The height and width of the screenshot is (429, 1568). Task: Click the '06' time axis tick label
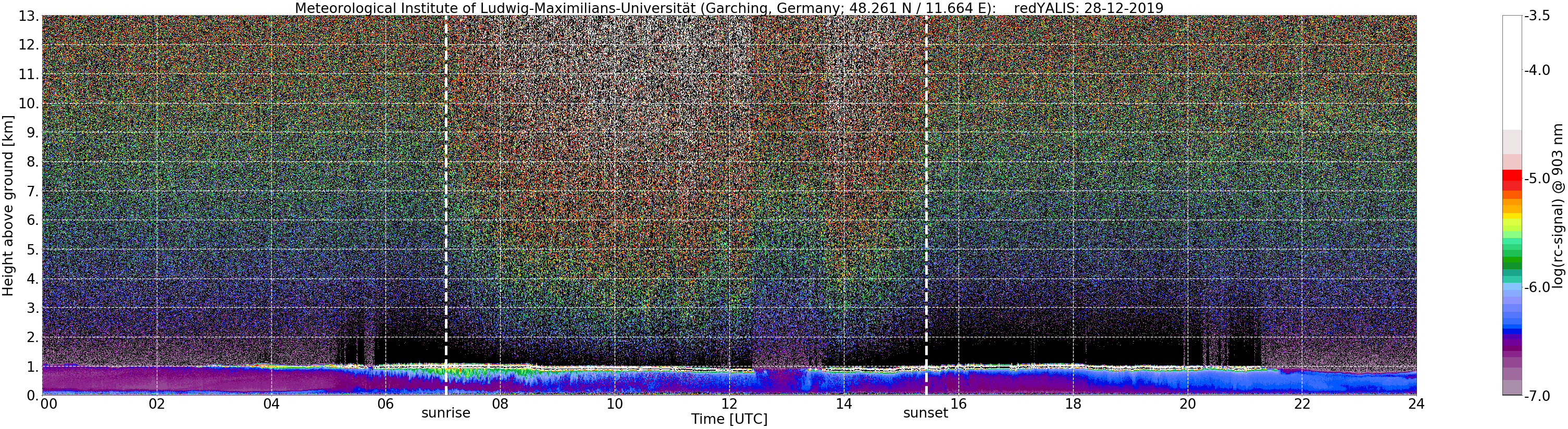(x=385, y=405)
